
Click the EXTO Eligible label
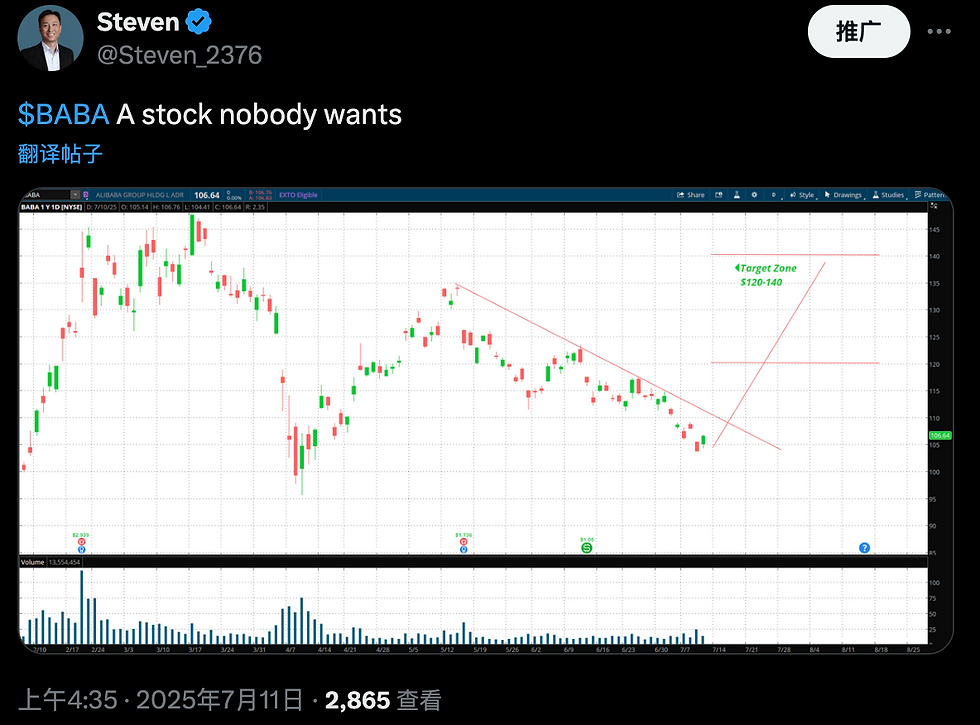tap(298, 195)
